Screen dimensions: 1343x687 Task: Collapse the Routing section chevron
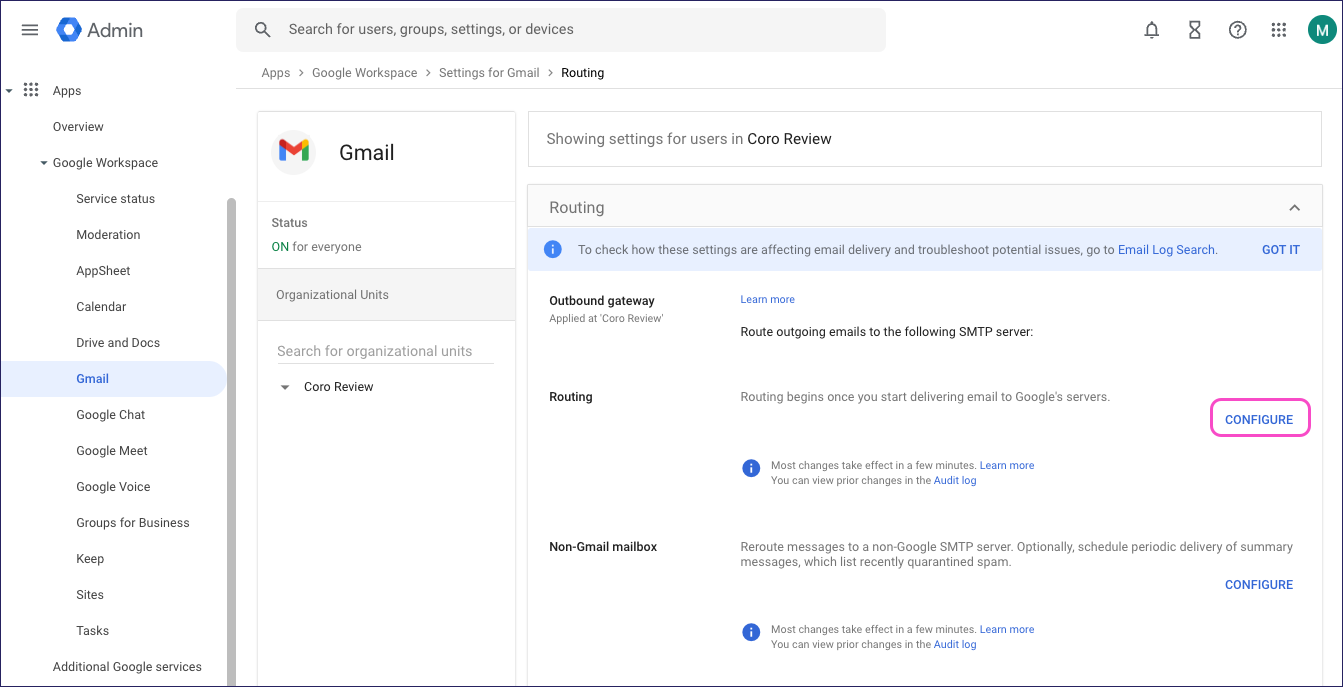coord(1294,208)
